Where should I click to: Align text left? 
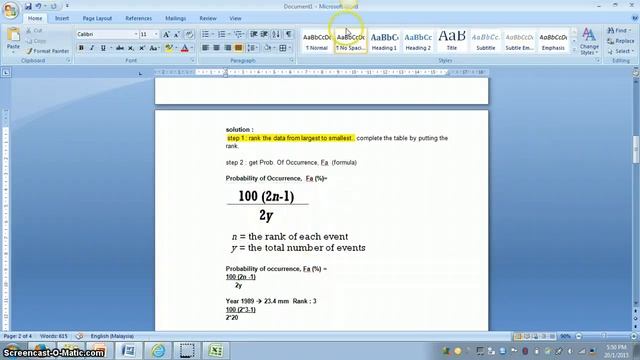coord(205,48)
